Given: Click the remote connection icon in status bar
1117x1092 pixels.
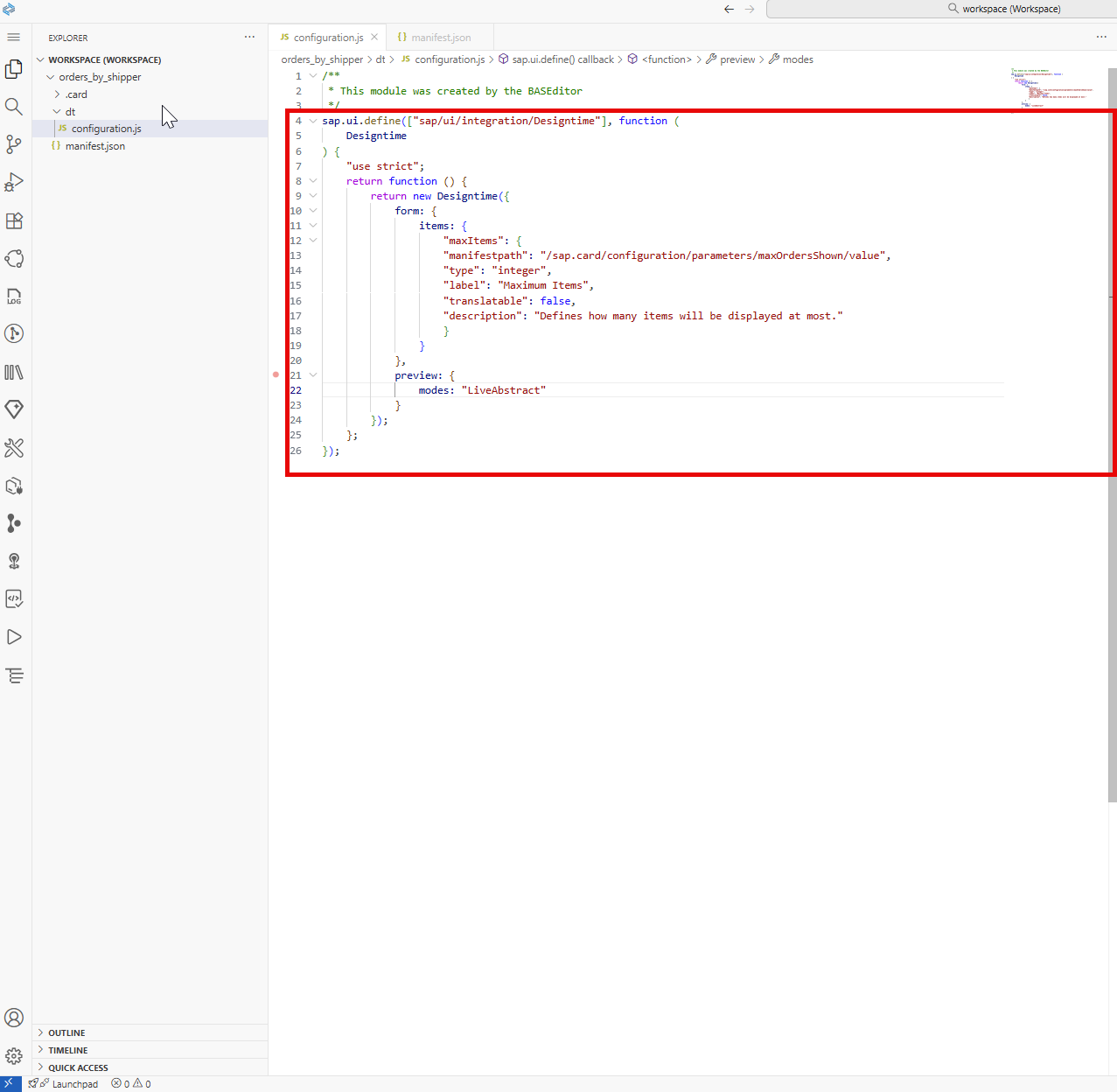Looking at the screenshot, I should point(10,1084).
